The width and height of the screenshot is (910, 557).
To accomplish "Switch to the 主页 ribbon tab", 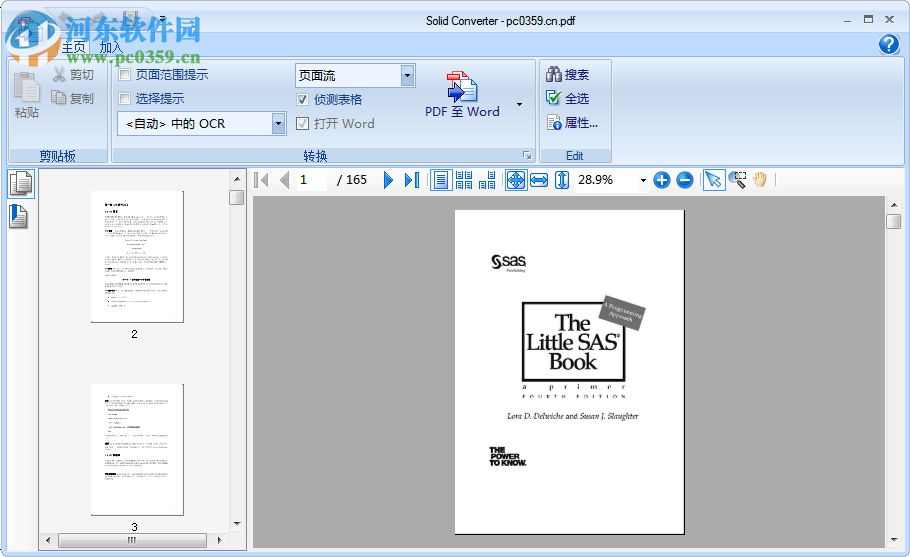I will 74,48.
